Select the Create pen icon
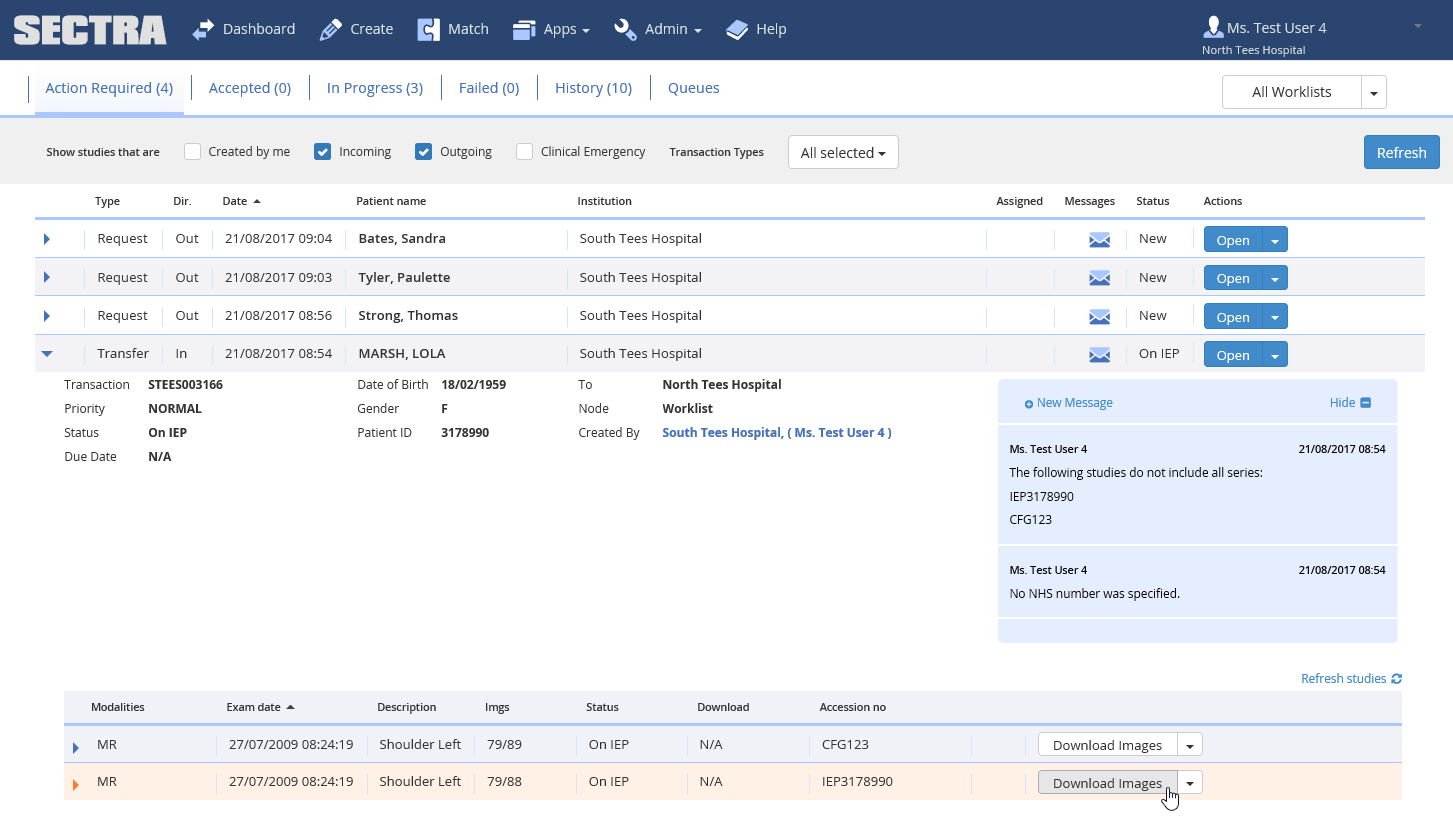The image size is (1453, 821). point(331,28)
